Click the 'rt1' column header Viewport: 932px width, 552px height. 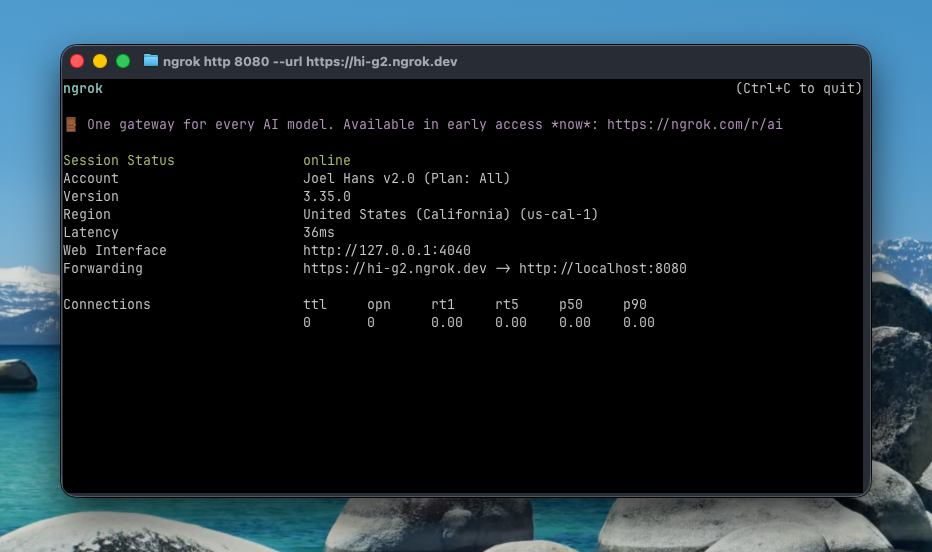point(443,304)
